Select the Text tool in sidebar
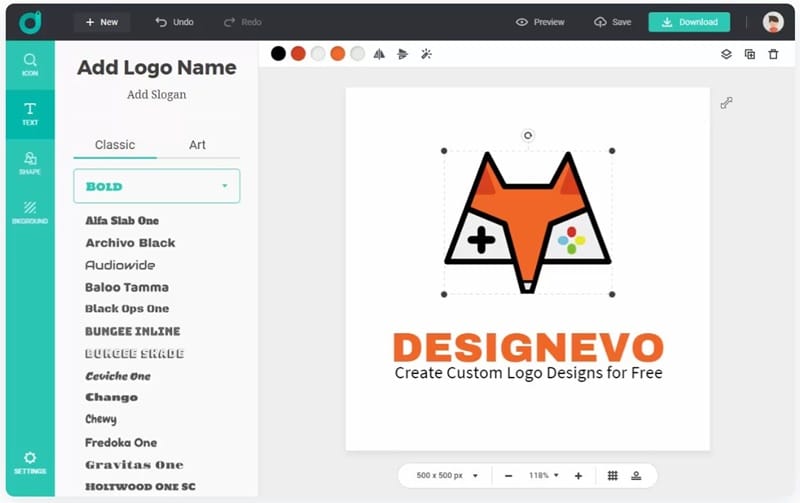This screenshot has height=503, width=800. pos(30,114)
